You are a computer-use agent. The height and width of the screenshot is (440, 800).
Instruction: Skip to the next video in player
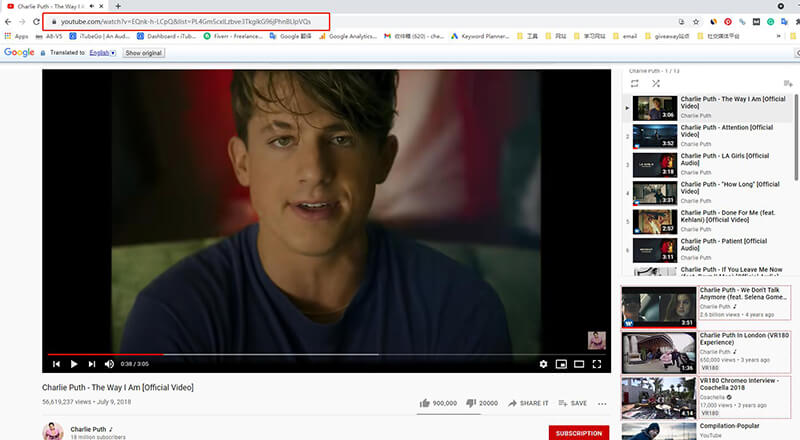pos(91,364)
